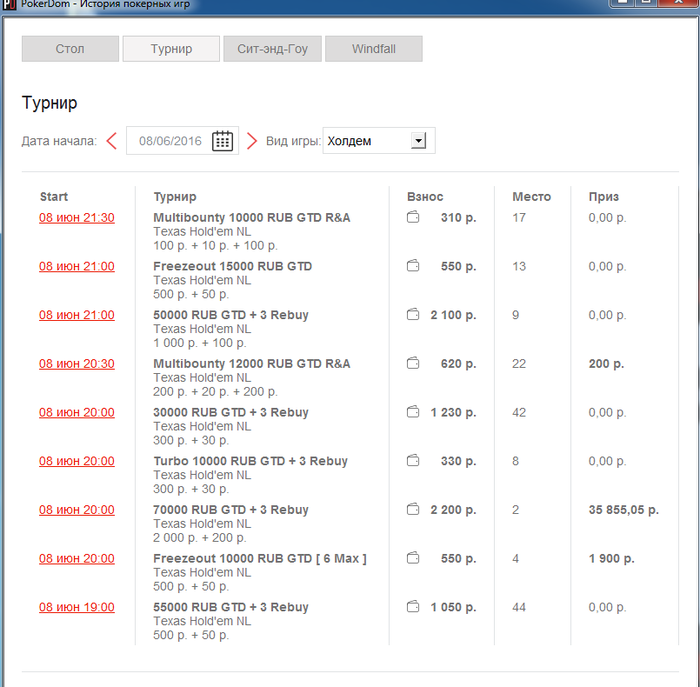Go to next date with right arrow
This screenshot has height=687, width=700.
point(252,141)
